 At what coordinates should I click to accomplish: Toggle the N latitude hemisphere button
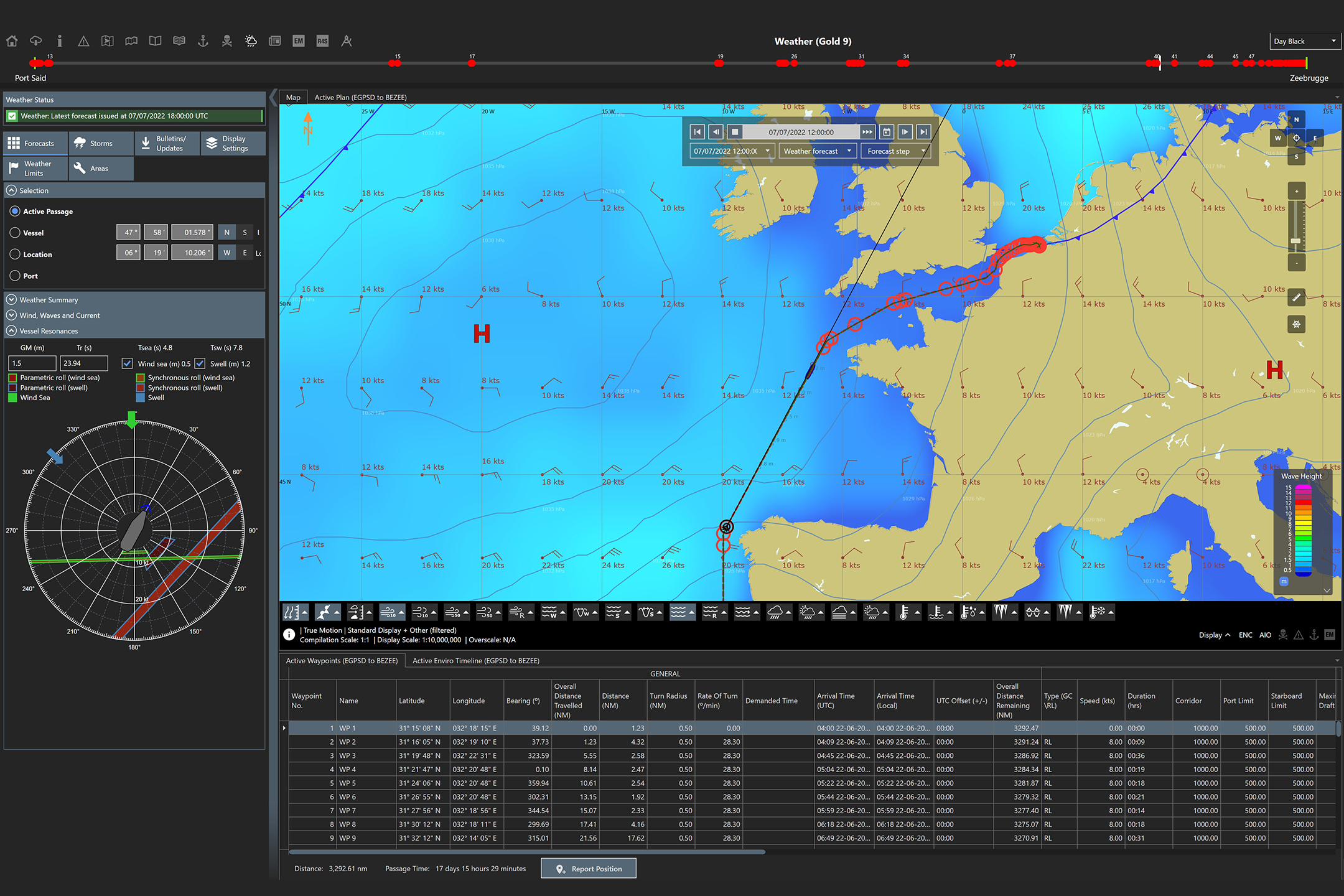tap(226, 232)
